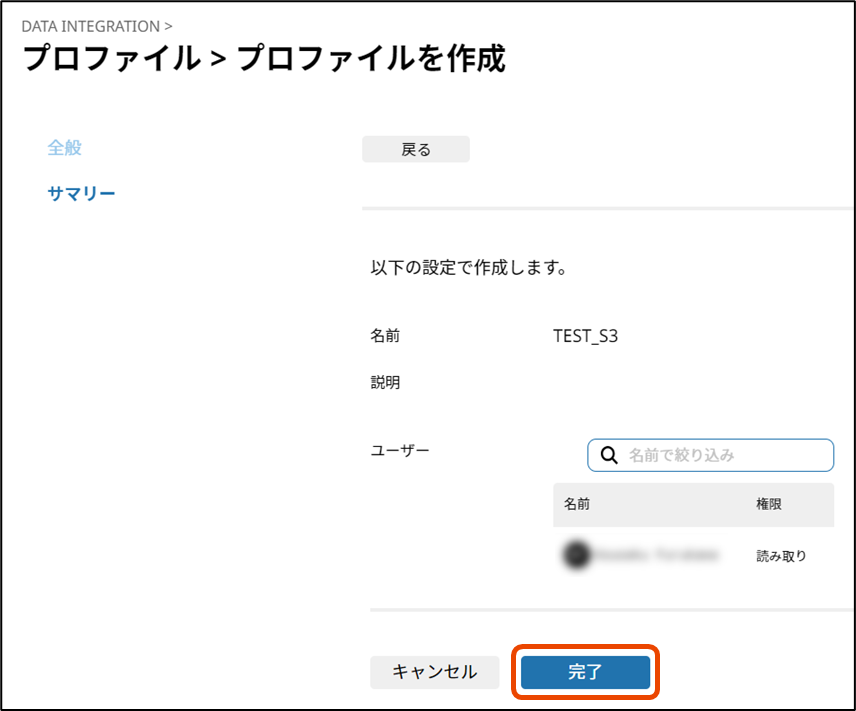856x711 pixels.
Task: Go back with the 戻る button
Action: (416, 149)
